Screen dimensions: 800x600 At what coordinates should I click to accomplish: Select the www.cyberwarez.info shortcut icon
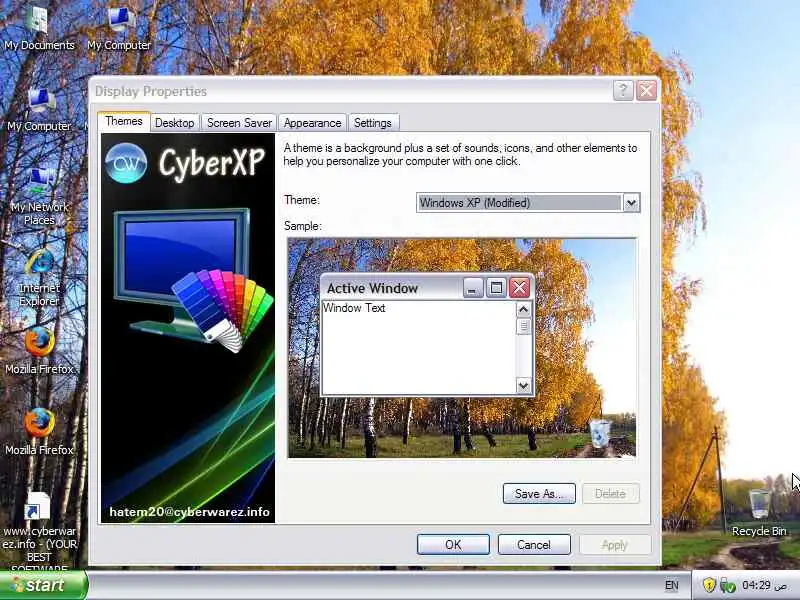[39, 531]
